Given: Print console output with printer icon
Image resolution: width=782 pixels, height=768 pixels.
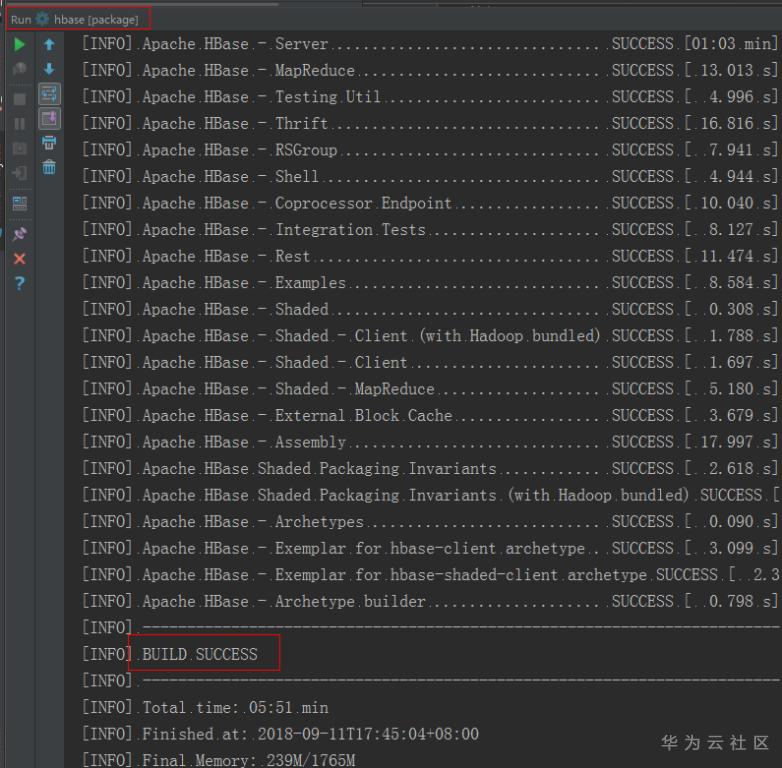Looking at the screenshot, I should [x=49, y=143].
